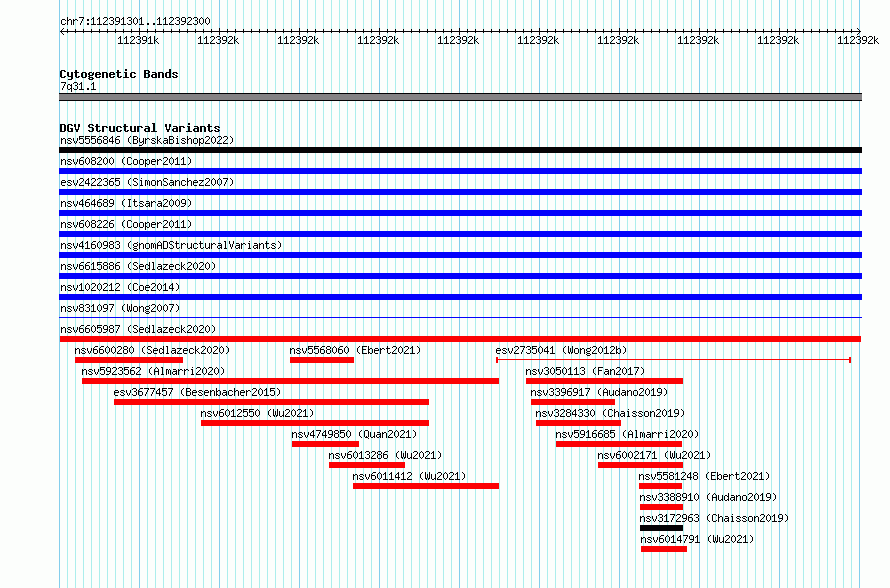Open nsv3396917 (Audano2019) variant
Screen dimensions: 890x588
pos(599,392)
